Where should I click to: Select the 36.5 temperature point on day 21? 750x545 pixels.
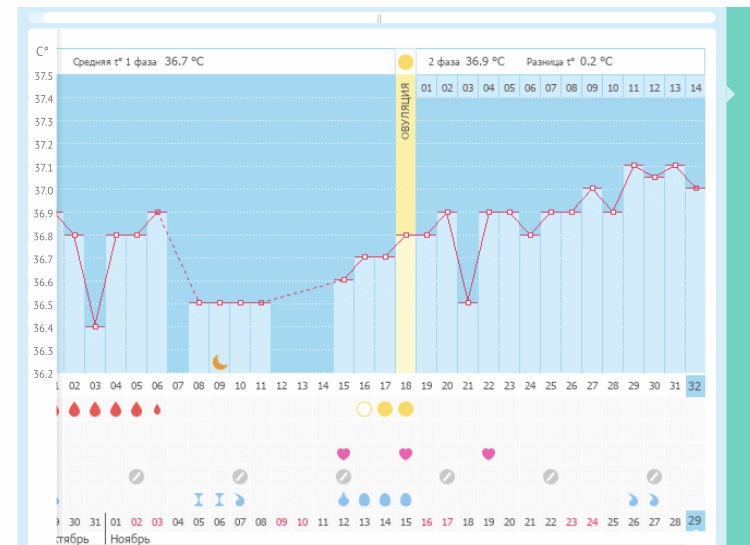pos(468,303)
